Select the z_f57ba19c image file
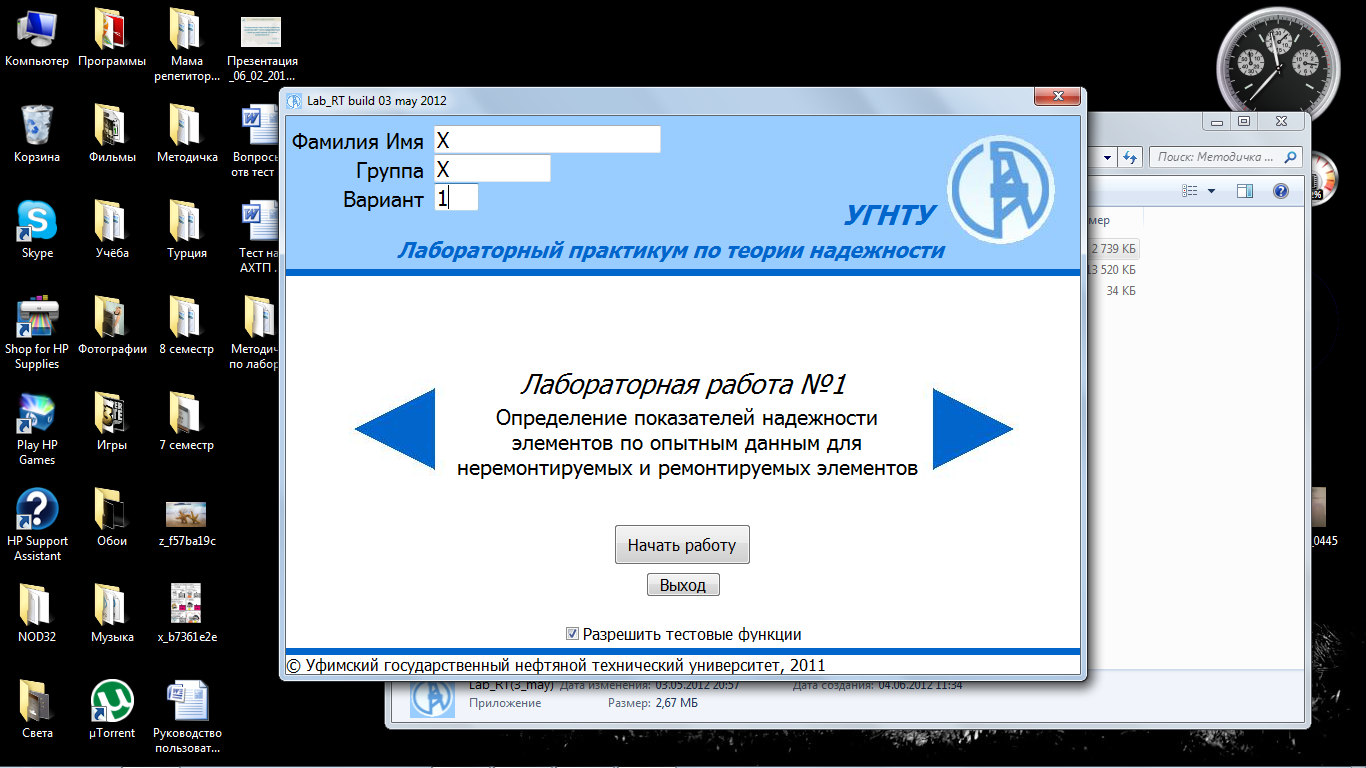This screenshot has height=768, width=1366. [187, 523]
